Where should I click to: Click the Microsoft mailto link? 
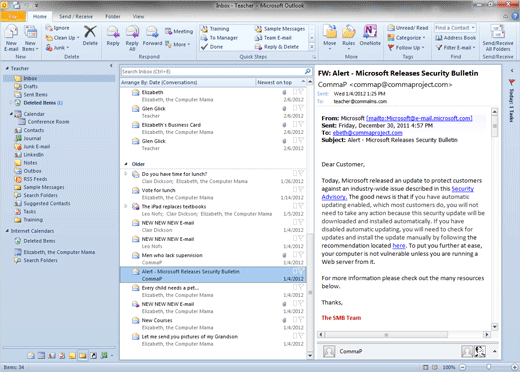(419, 118)
